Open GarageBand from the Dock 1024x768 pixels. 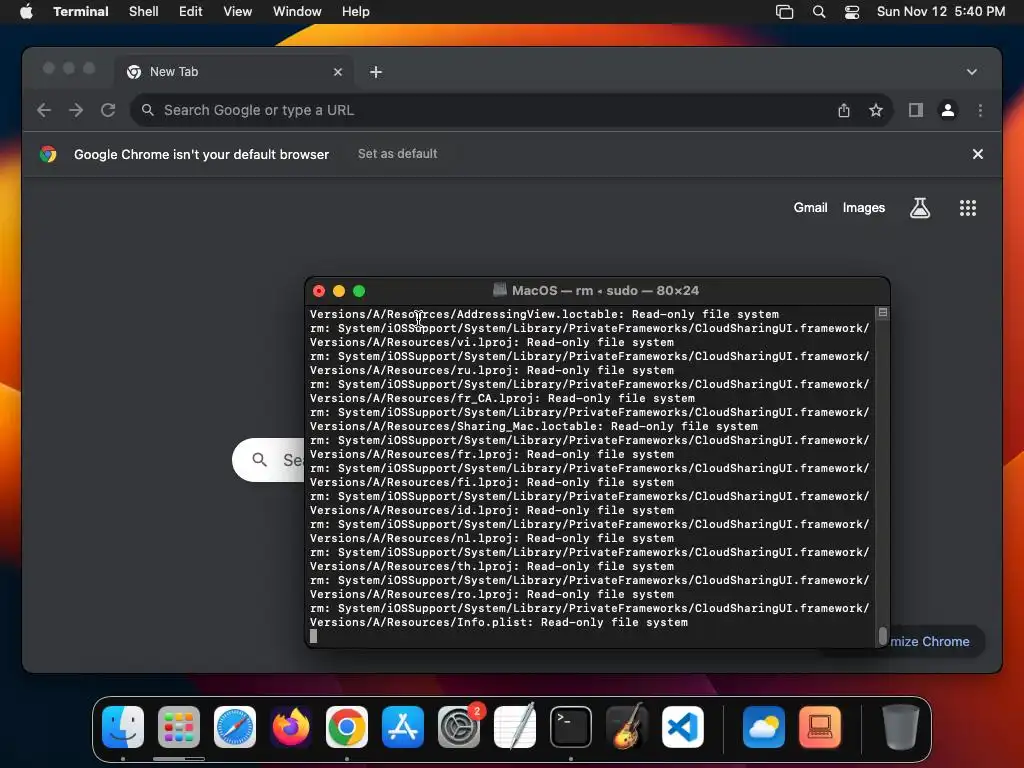point(627,727)
